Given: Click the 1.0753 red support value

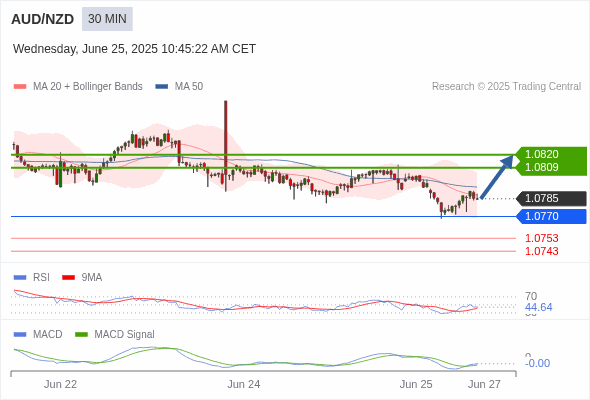Looking at the screenshot, I should tap(541, 238).
